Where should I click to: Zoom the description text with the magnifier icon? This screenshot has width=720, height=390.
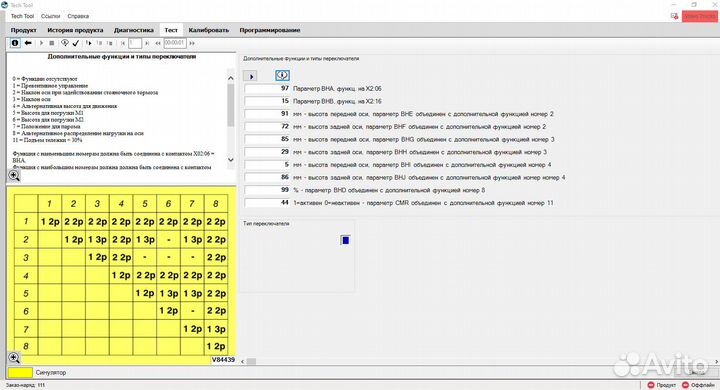pos(14,175)
